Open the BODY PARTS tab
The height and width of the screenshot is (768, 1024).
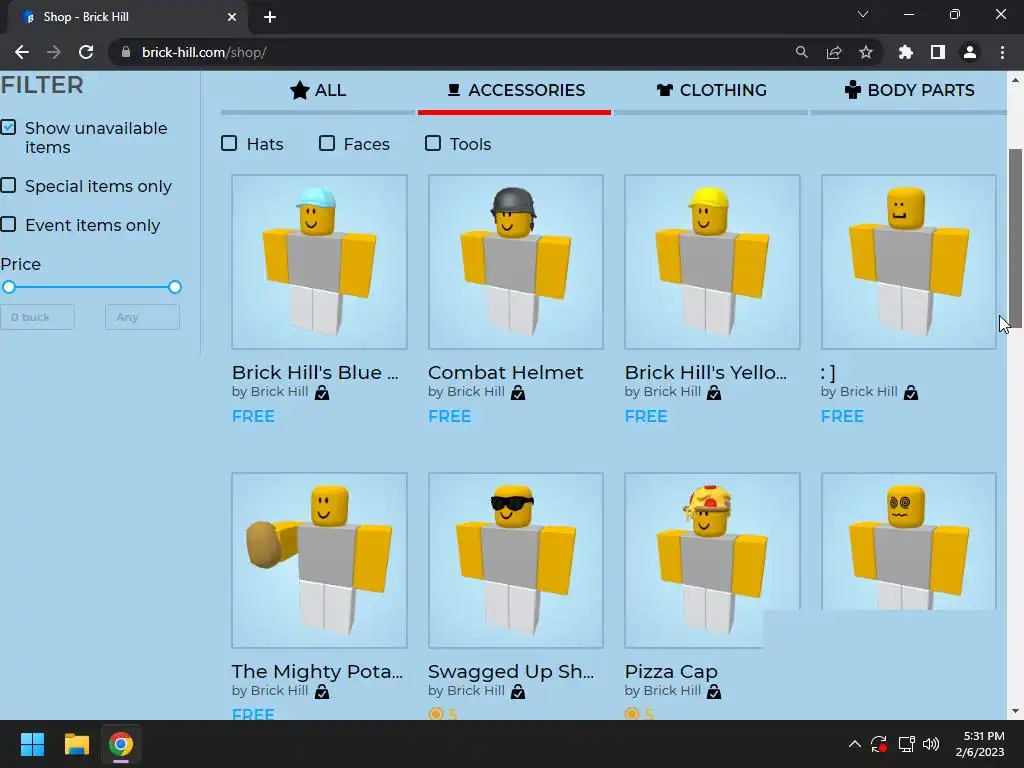pyautogui.click(x=908, y=90)
